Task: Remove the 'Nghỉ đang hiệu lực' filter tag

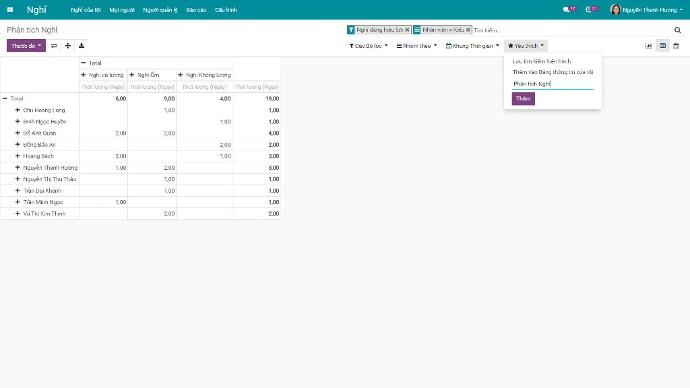Action: [x=407, y=30]
